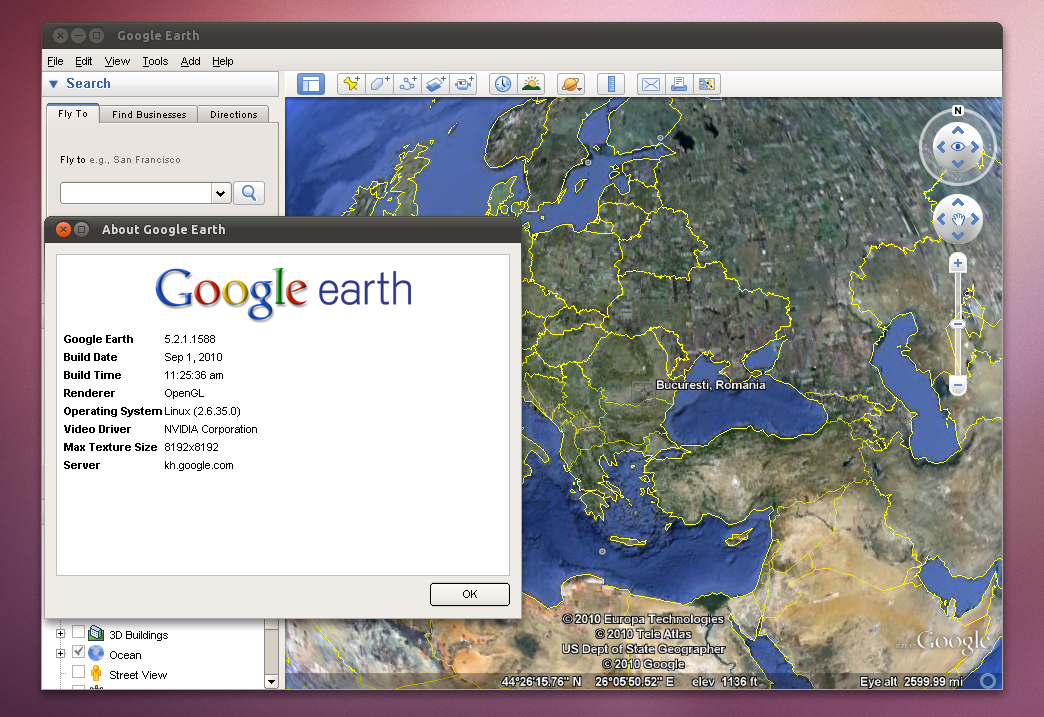
Task: Open the Fly to history dropdown arrow
Action: [x=220, y=194]
